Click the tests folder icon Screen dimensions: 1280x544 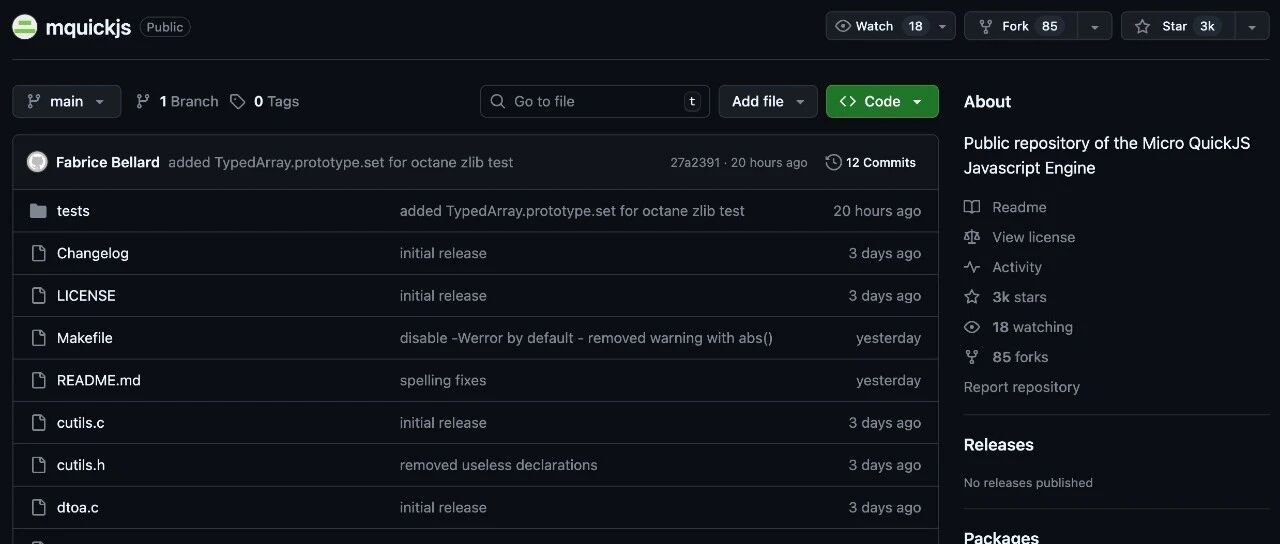[39, 211]
